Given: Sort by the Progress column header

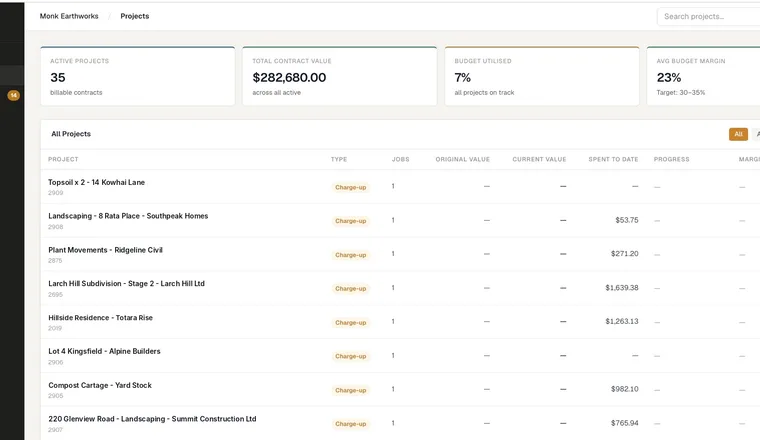Looking at the screenshot, I should pyautogui.click(x=671, y=159).
